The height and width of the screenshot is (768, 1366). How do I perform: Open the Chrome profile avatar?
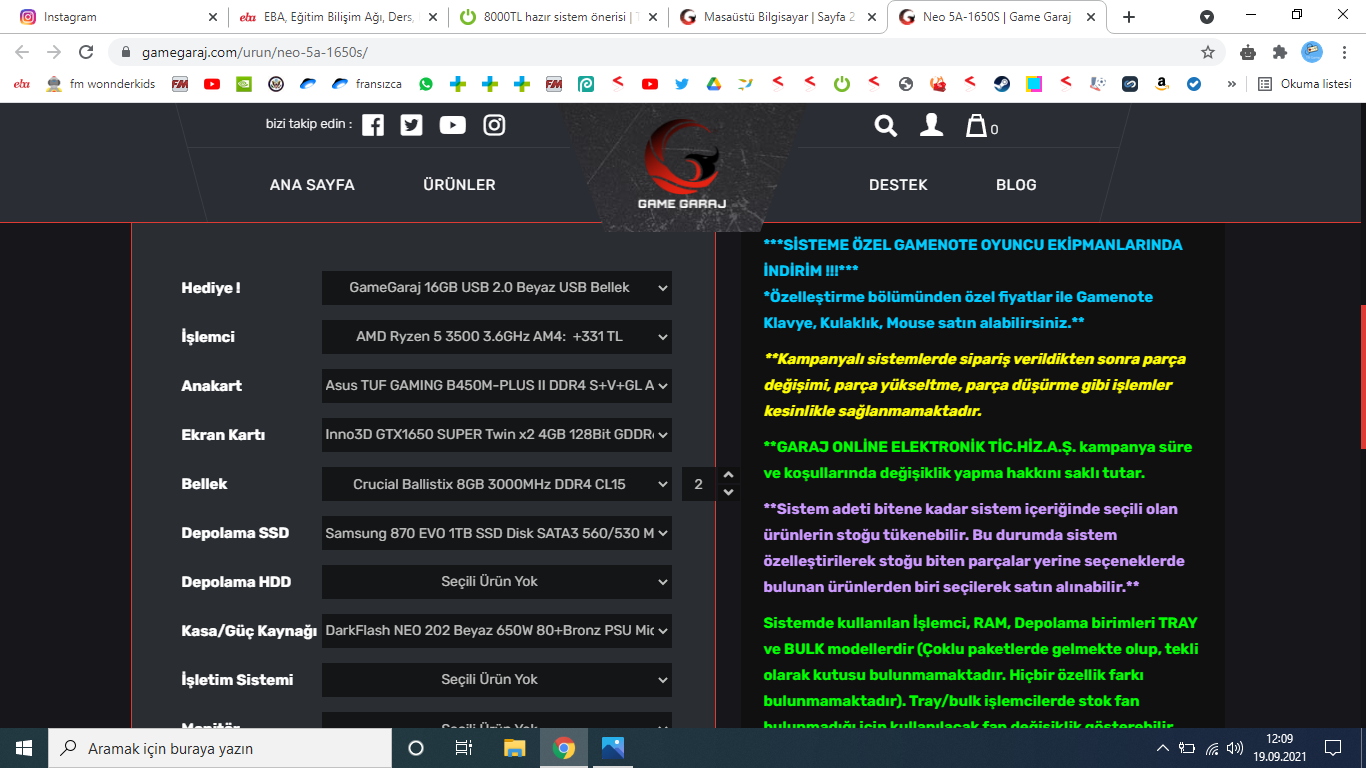click(x=1312, y=52)
